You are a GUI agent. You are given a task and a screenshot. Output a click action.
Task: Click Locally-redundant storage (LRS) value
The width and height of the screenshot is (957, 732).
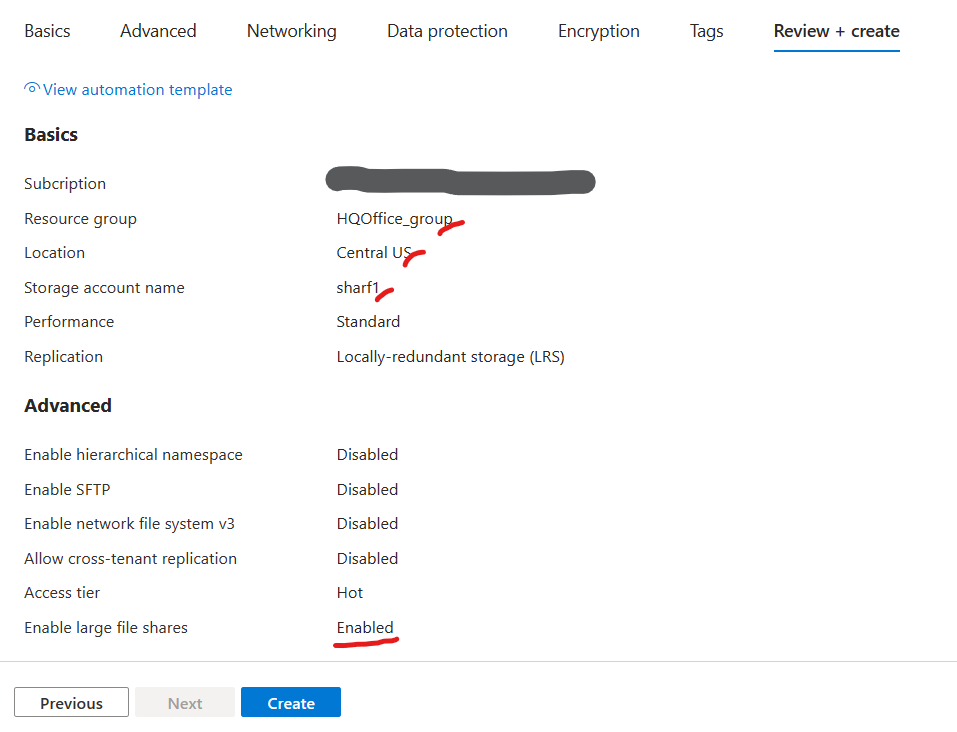(x=450, y=357)
